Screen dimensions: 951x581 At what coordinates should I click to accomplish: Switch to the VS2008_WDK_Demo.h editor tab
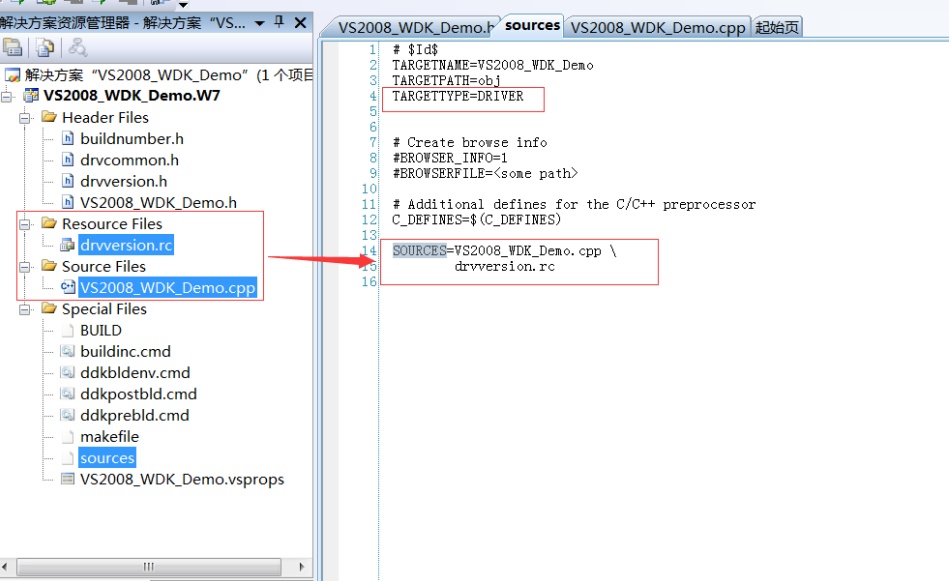pyautogui.click(x=415, y=27)
